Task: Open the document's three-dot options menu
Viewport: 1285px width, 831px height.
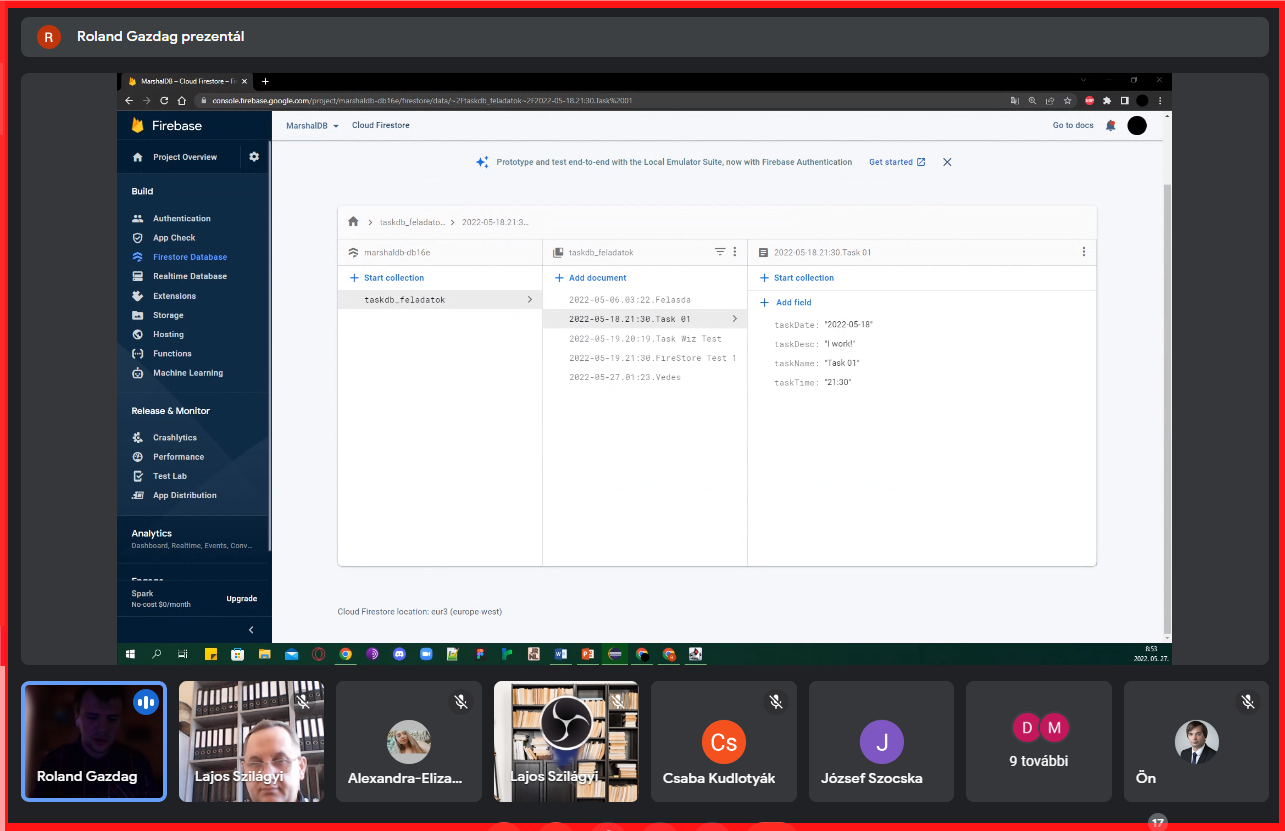Action: [1083, 252]
